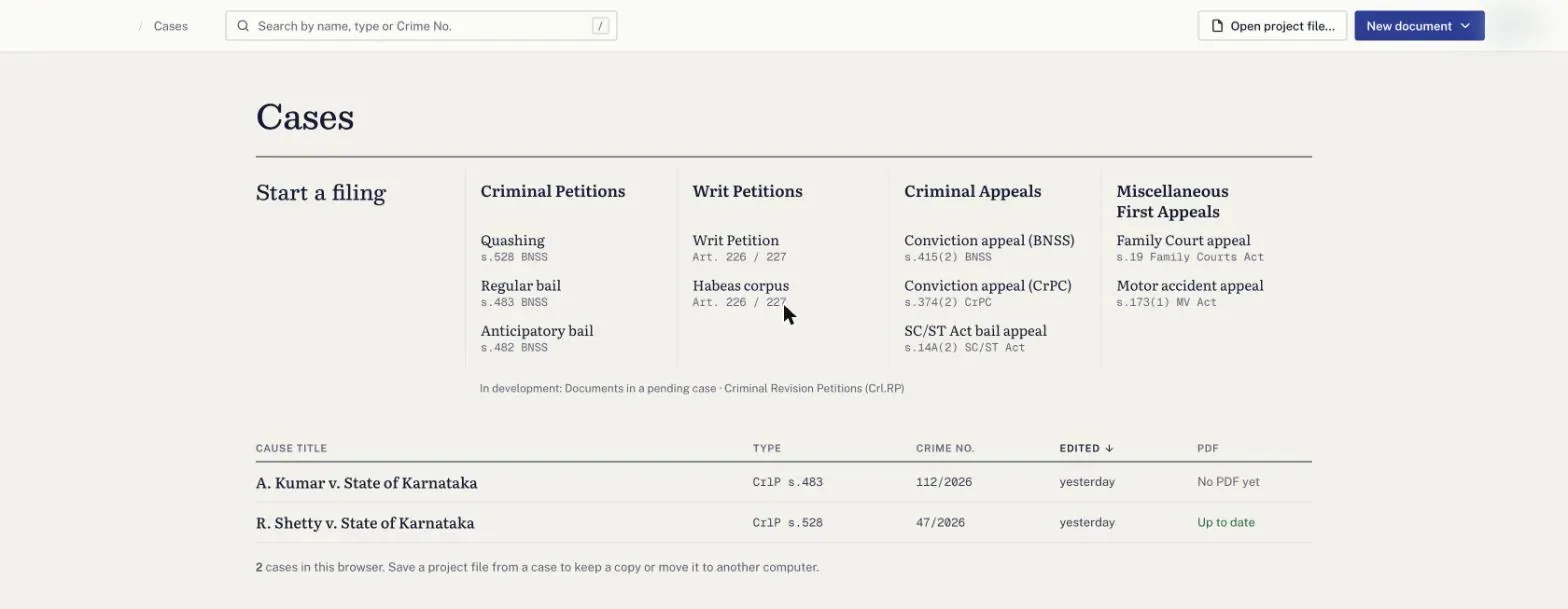1568x609 pixels.
Task: Open A. Kumar v. State of Karnataka case
Action: (x=366, y=482)
